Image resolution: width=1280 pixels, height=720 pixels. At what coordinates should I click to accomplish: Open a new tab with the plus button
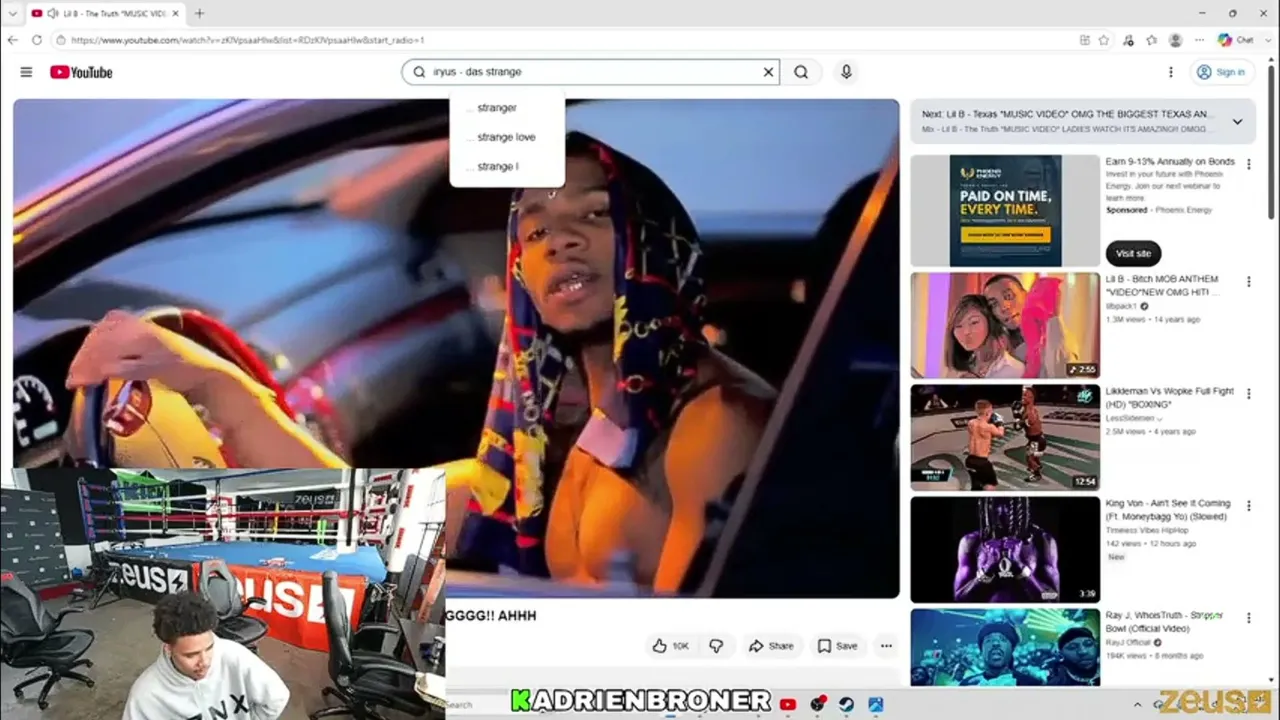click(199, 13)
